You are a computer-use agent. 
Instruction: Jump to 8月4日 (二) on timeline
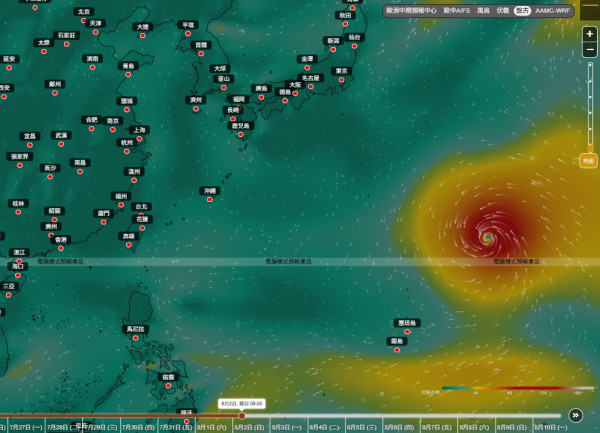coord(324,427)
